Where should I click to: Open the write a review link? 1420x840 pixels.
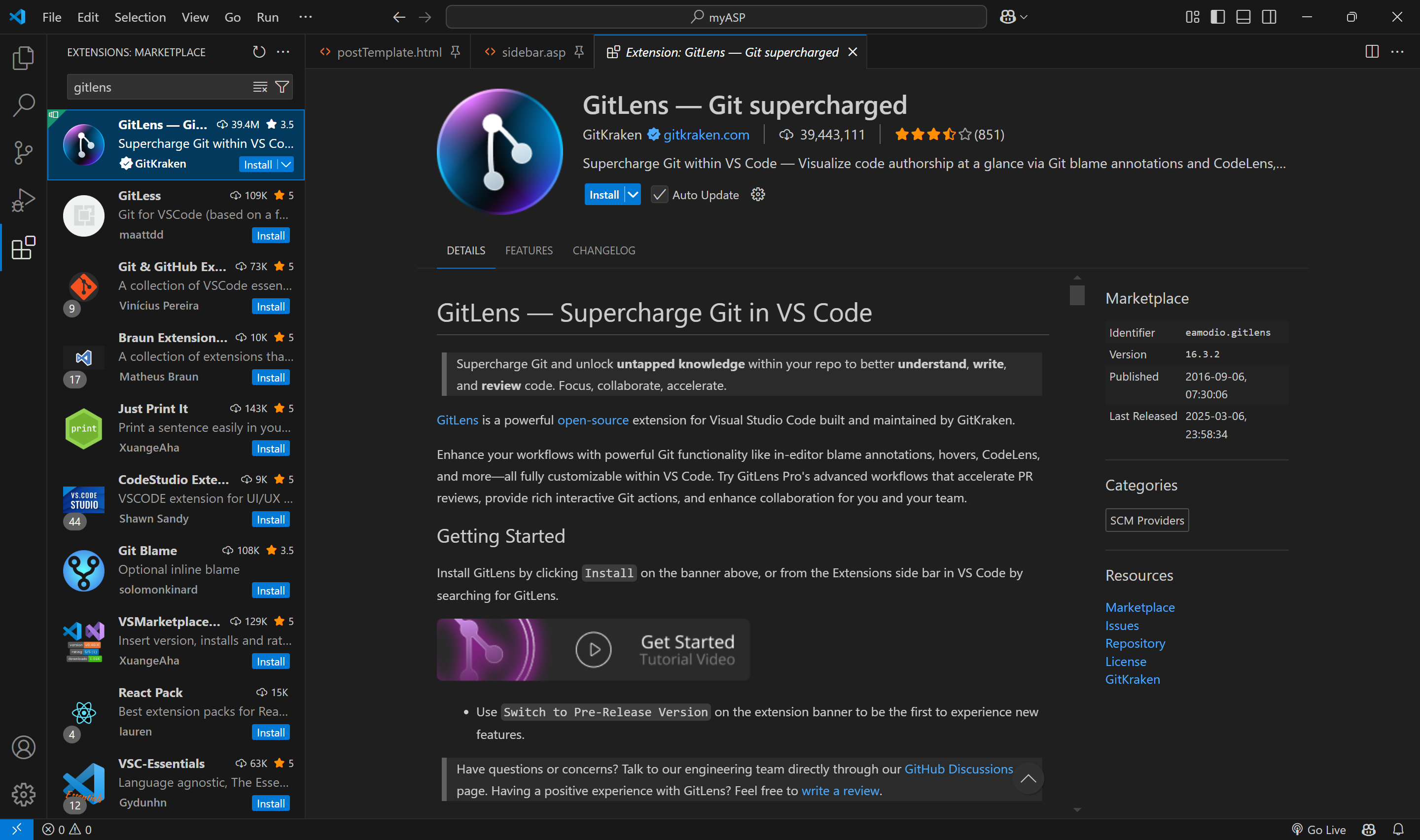point(841,791)
